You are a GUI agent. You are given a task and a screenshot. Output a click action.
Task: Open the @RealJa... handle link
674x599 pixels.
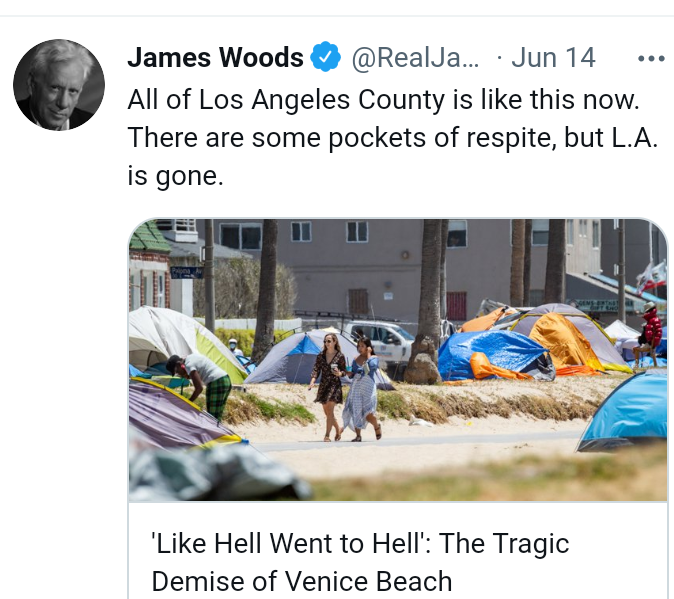tap(415, 57)
